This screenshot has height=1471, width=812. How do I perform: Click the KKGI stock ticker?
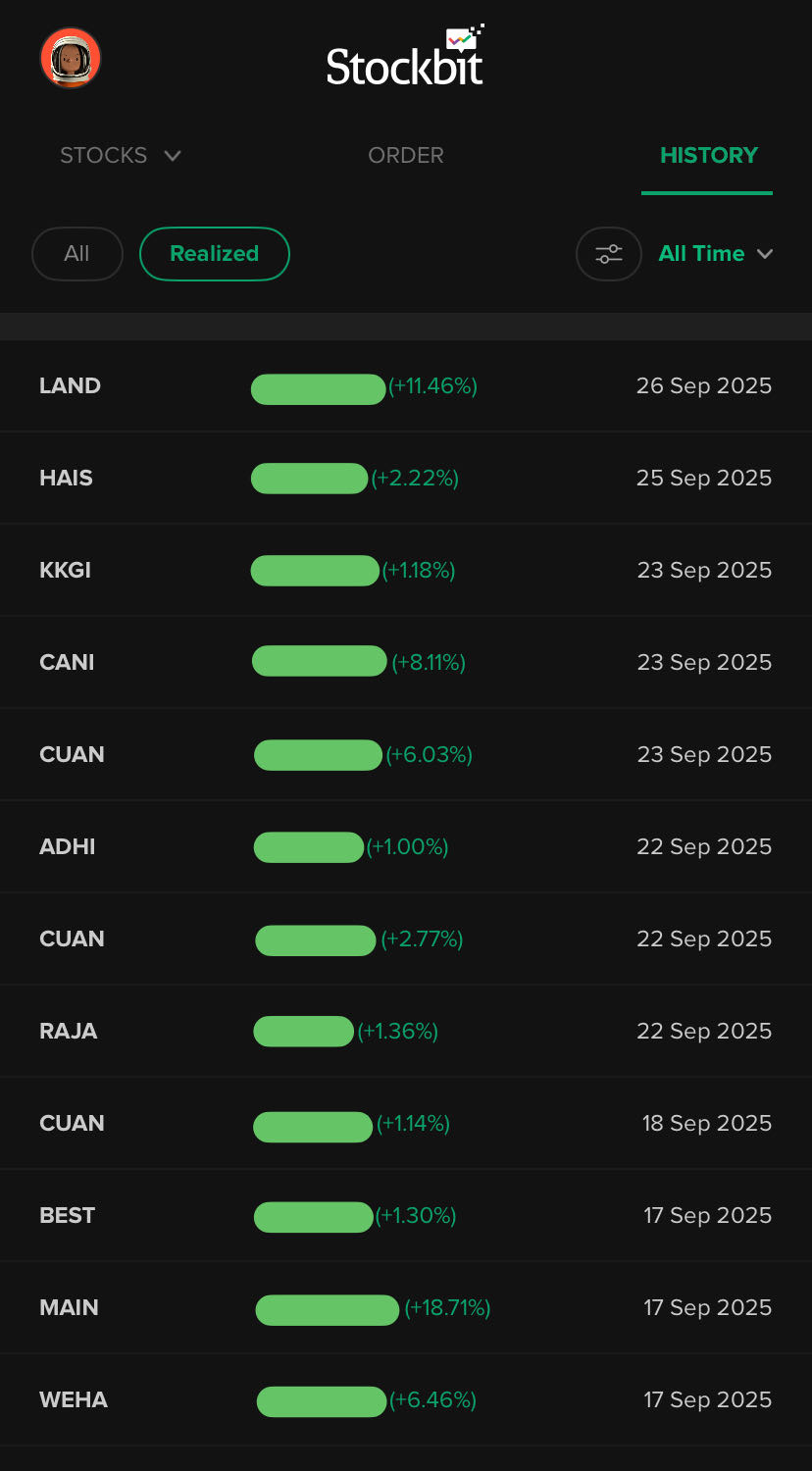pyautogui.click(x=65, y=571)
